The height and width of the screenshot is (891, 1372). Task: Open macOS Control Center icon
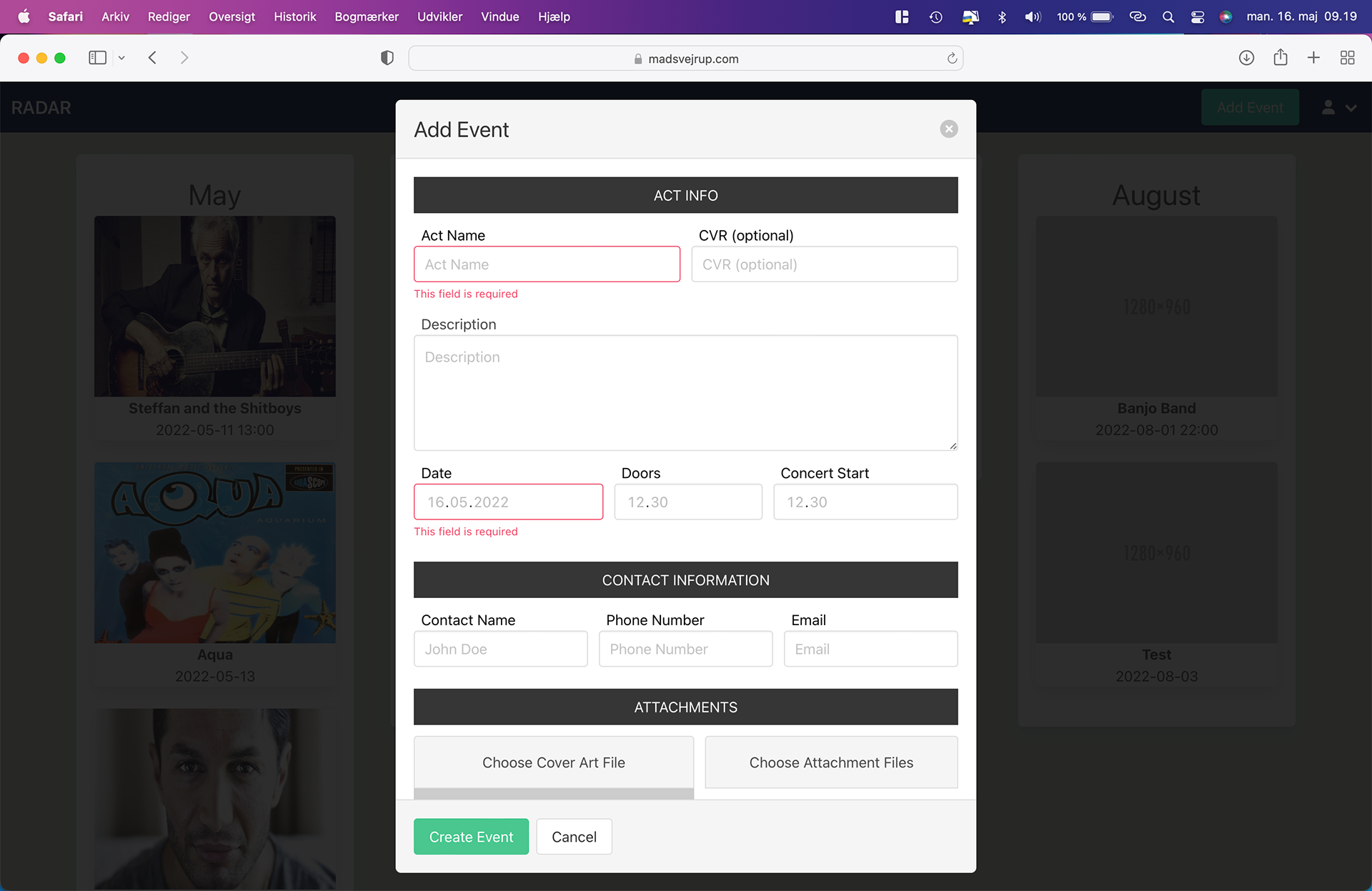(x=1197, y=16)
